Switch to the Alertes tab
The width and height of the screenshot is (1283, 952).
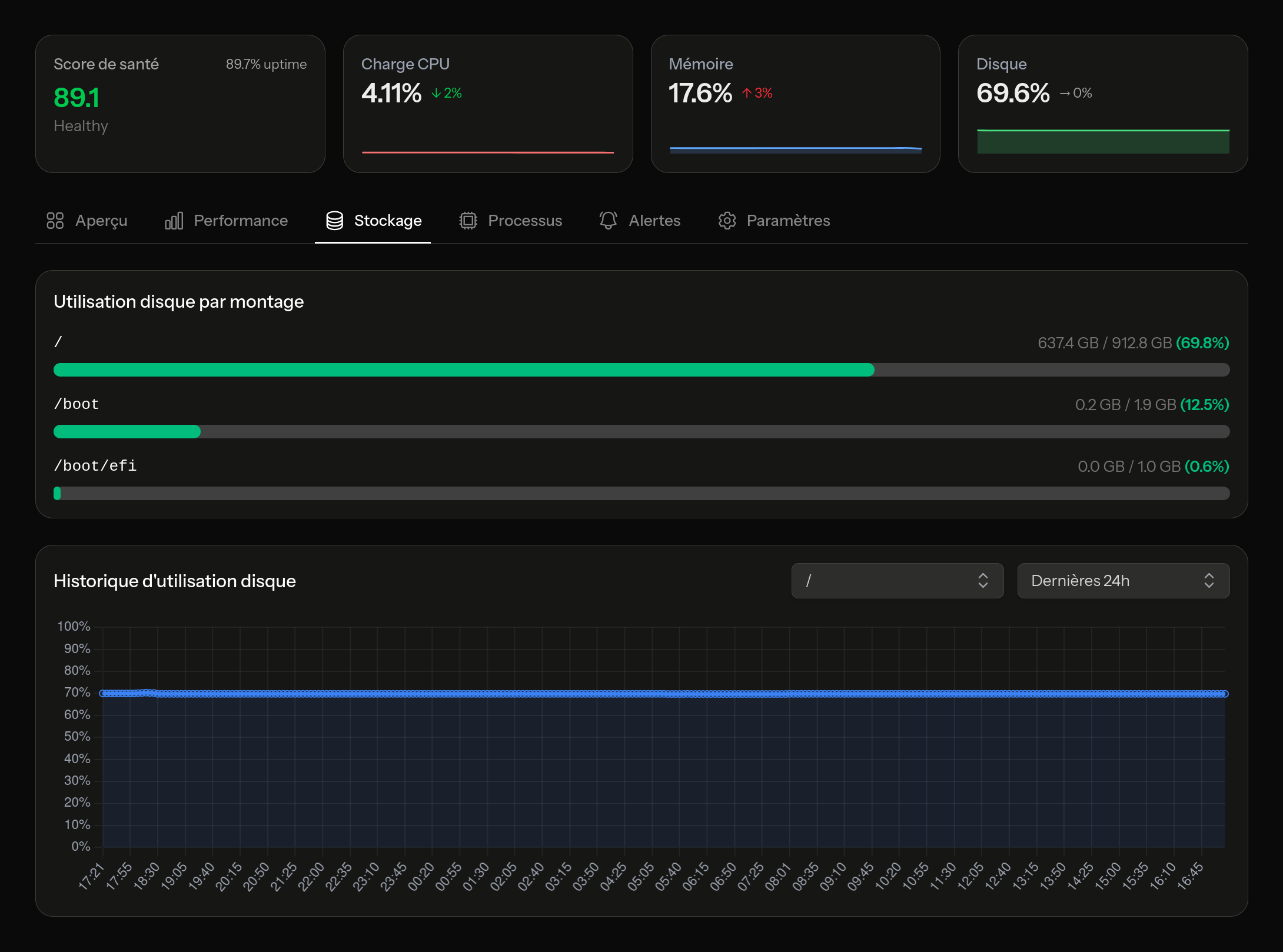(x=654, y=221)
